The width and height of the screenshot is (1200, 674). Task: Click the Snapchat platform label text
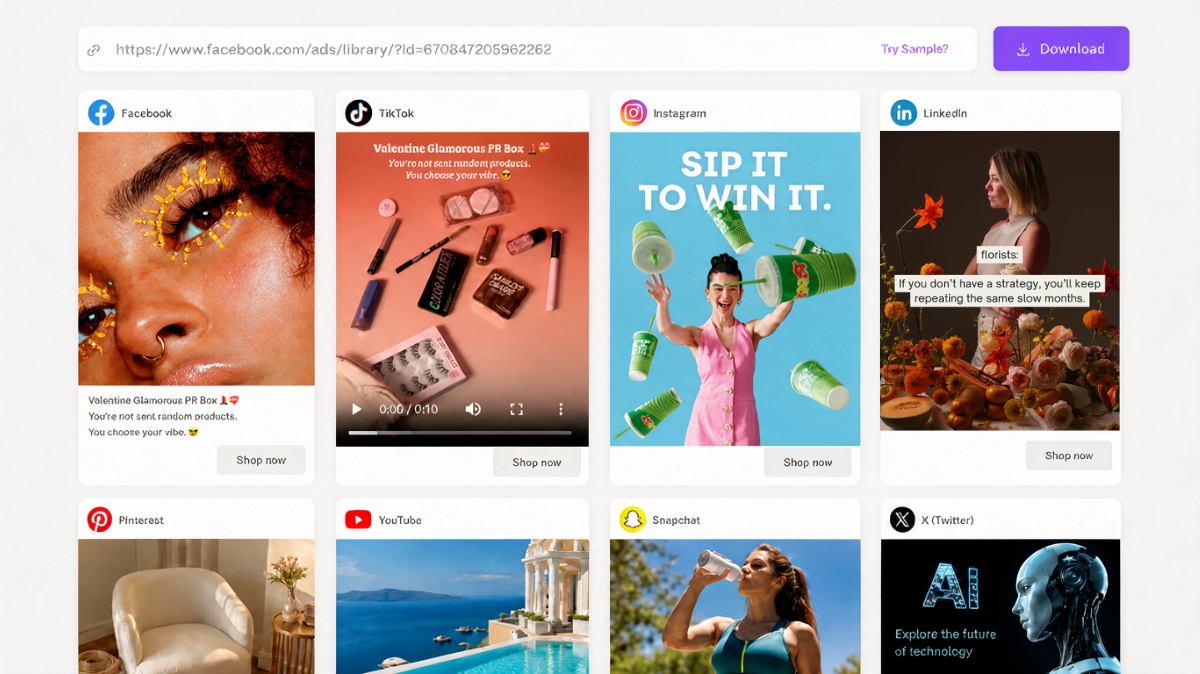[x=676, y=520]
